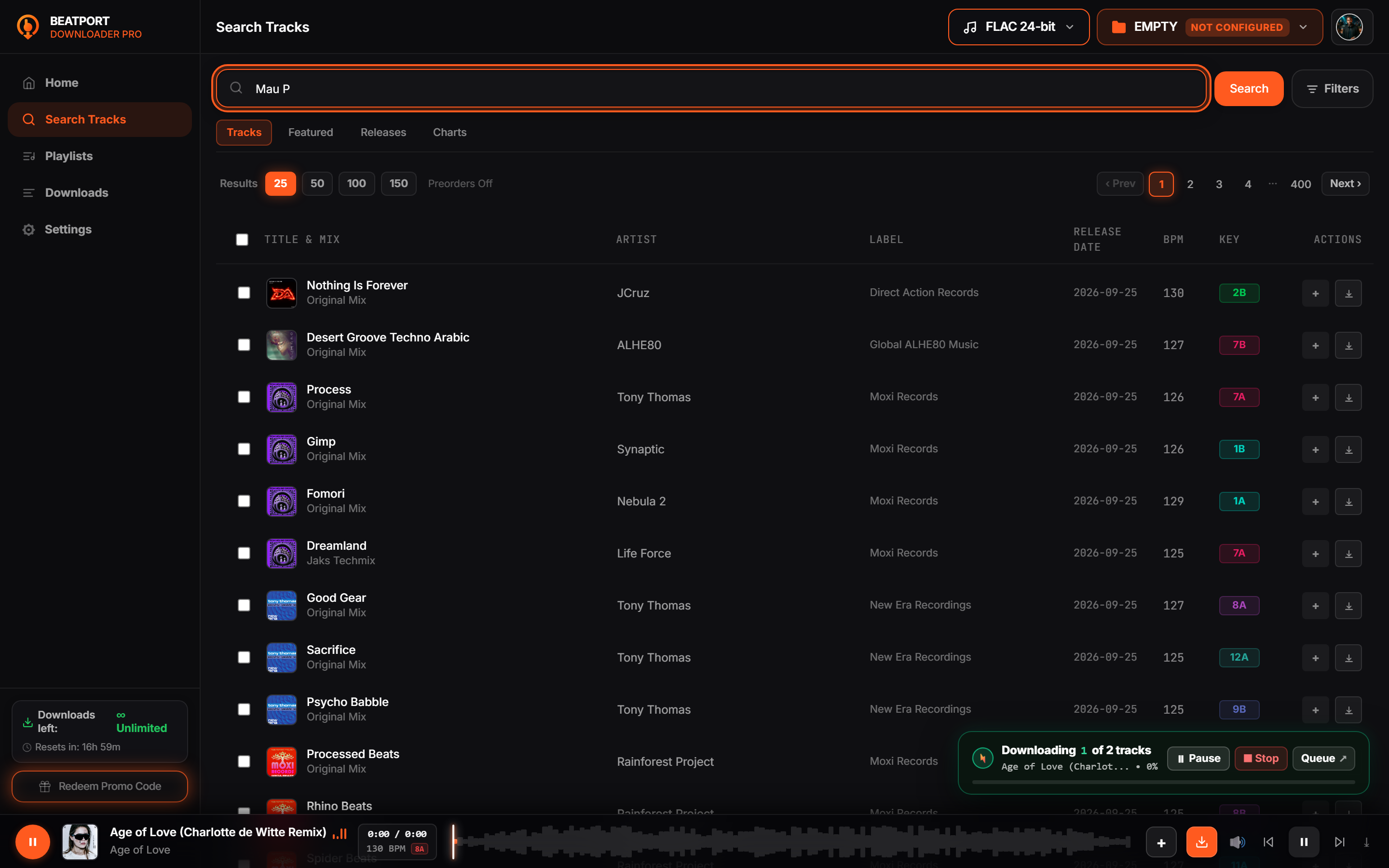The width and height of the screenshot is (1389, 868).
Task: Click the orange Search button
Action: 1248,89
